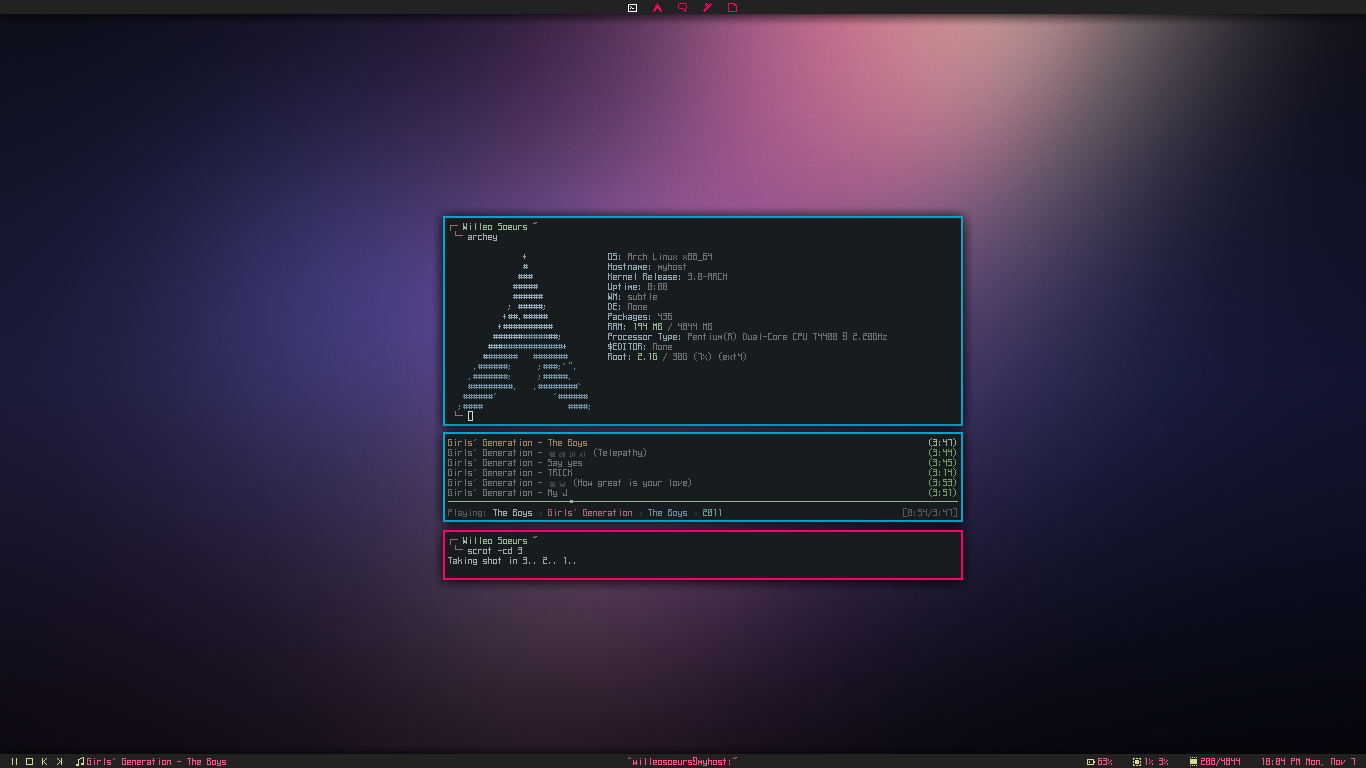The width and height of the screenshot is (1366, 768).
Task: Pause playback in bottom panel
Action: (x=14, y=761)
